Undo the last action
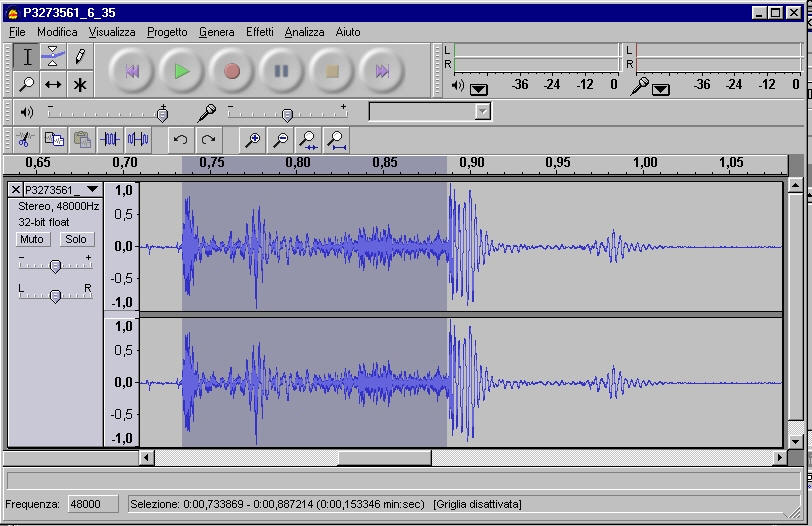The image size is (812, 526). click(180, 139)
